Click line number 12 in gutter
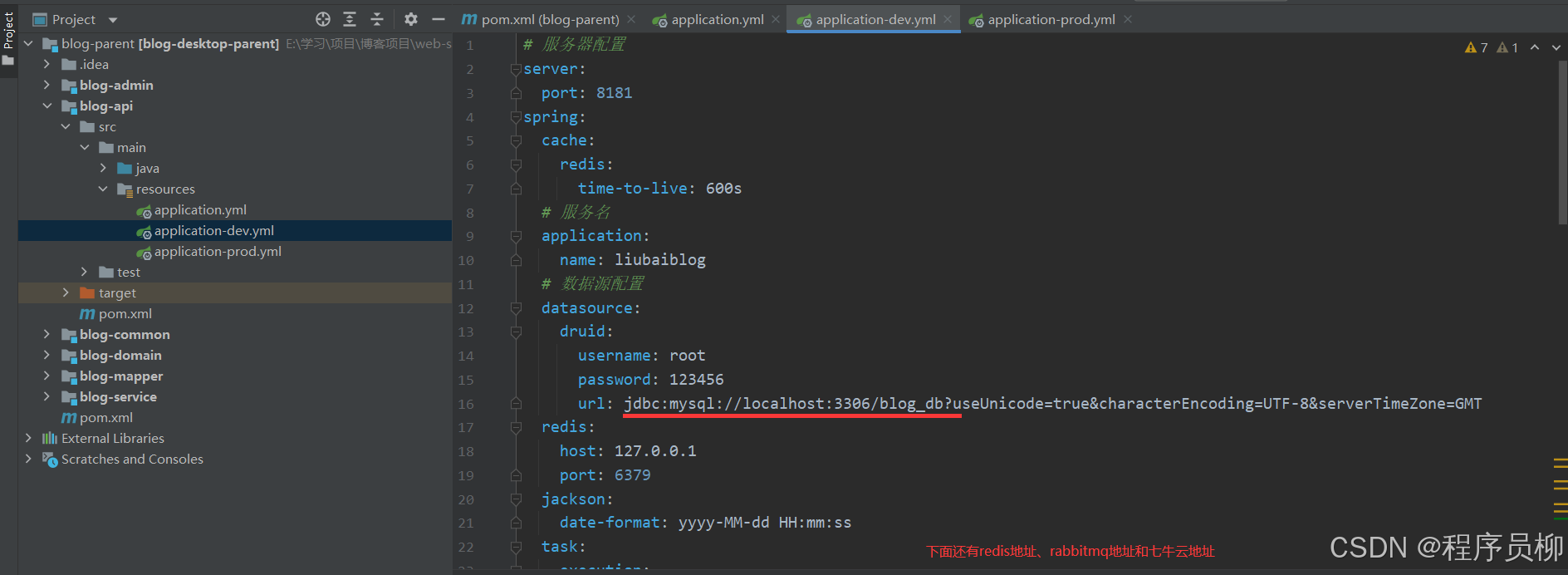 (466, 308)
